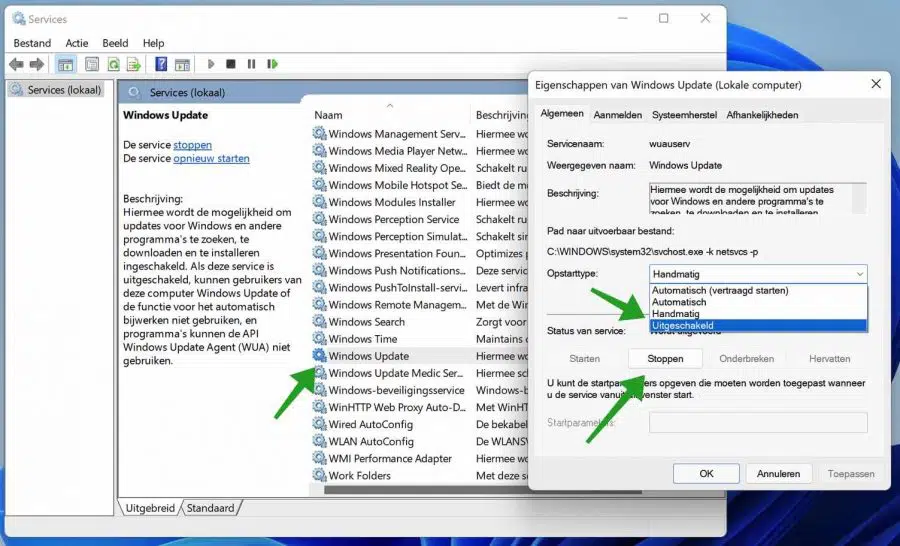Click the opnieuw starten link
This screenshot has width=900, height=546.
pos(211,158)
